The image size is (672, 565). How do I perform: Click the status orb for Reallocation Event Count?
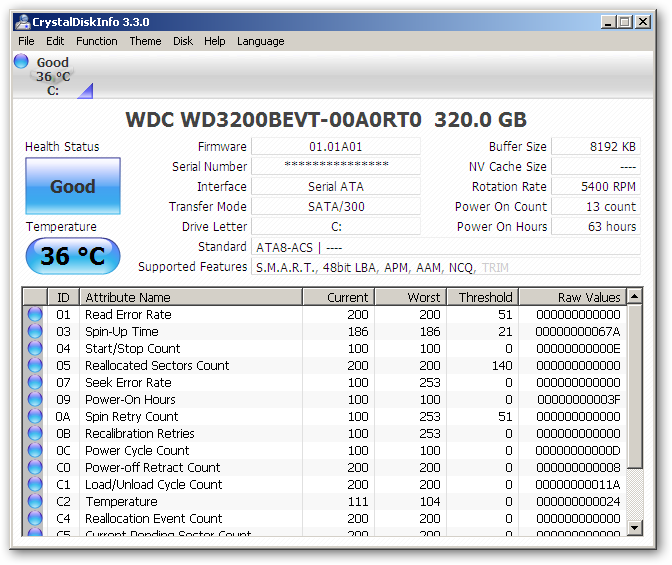coord(35,518)
